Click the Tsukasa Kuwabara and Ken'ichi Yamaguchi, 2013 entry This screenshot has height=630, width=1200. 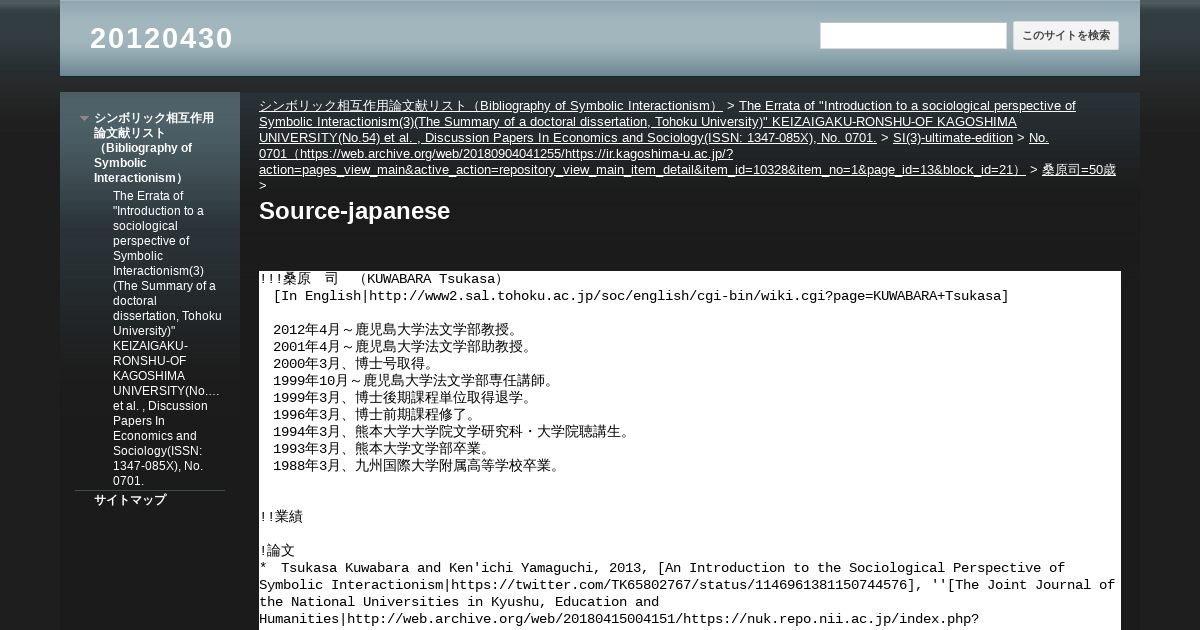point(687,593)
